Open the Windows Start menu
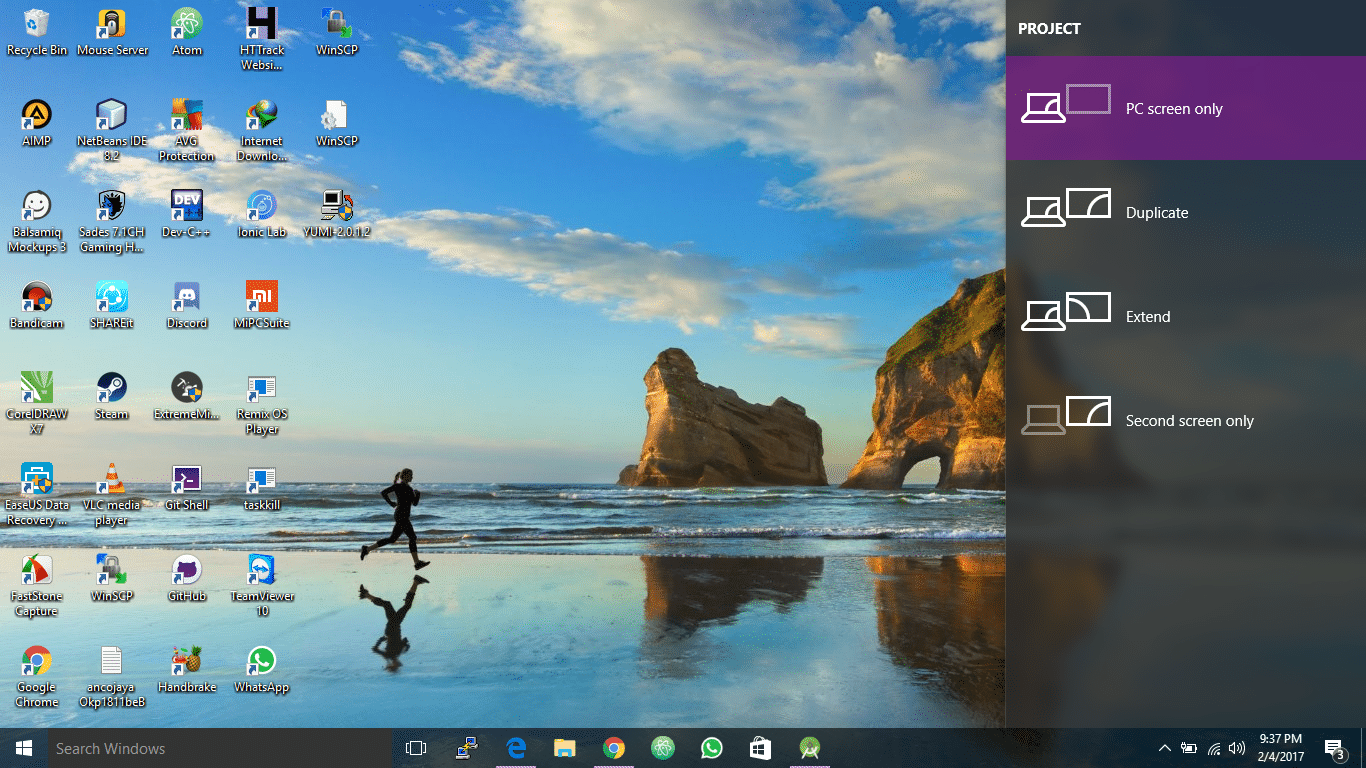The image size is (1366, 768). pos(24,748)
